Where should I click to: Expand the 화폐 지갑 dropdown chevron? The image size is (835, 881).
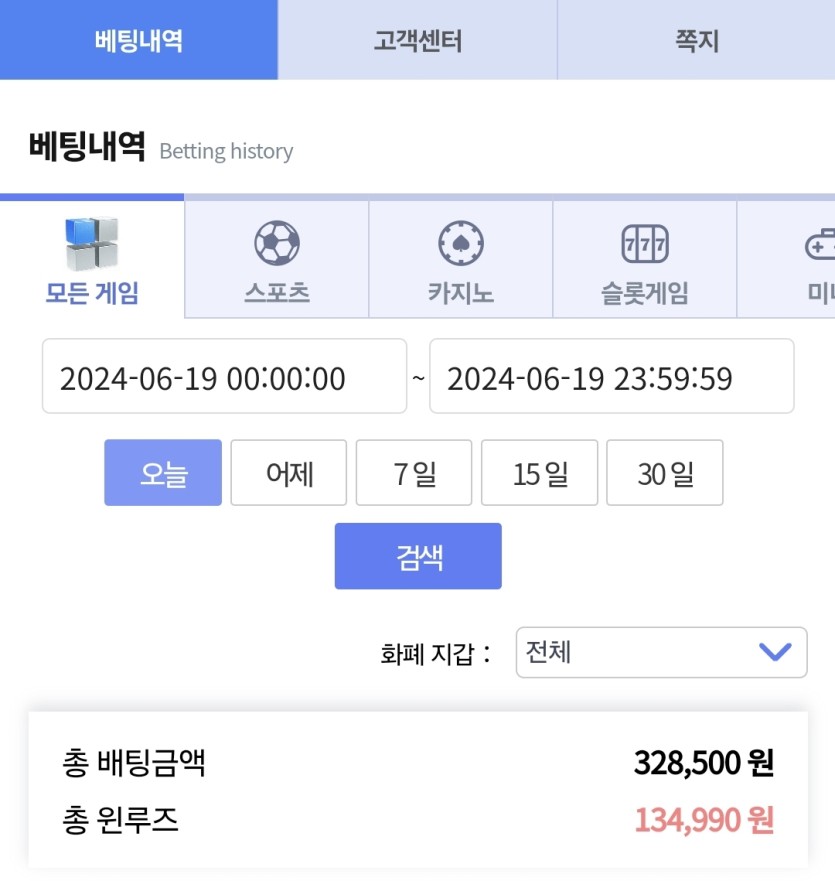775,652
